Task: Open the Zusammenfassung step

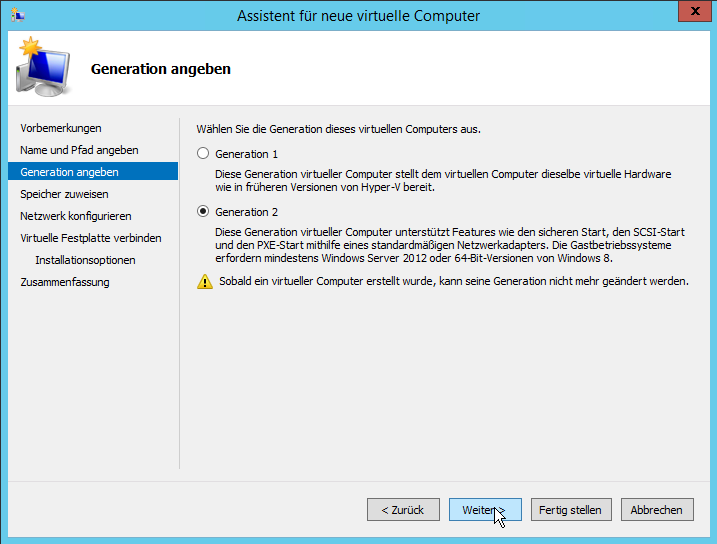Action: [65, 282]
